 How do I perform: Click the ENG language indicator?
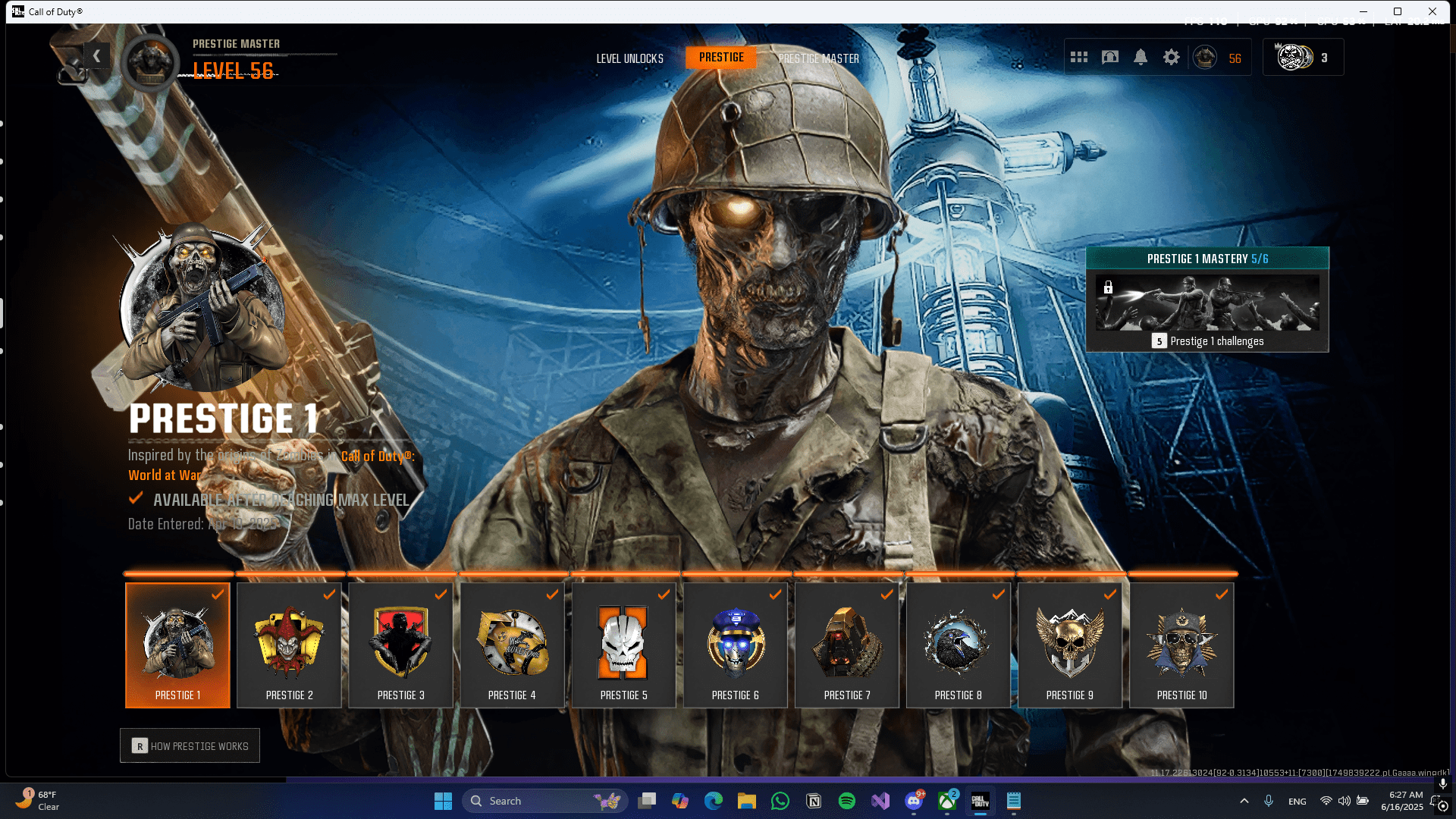click(x=1298, y=802)
